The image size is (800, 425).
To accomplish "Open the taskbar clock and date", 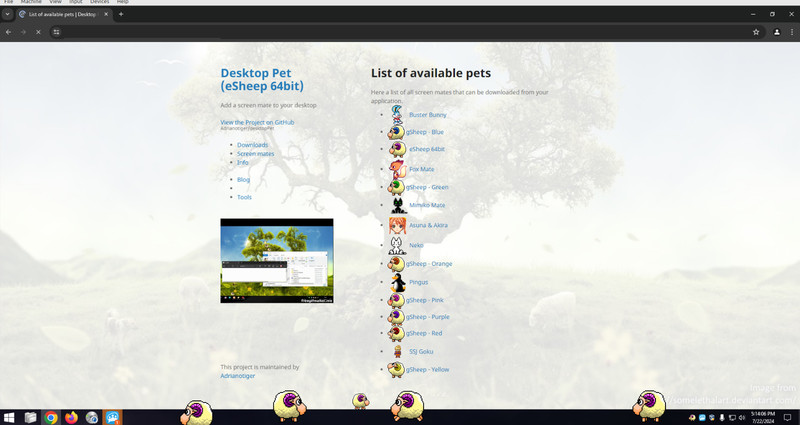I will 763,417.
